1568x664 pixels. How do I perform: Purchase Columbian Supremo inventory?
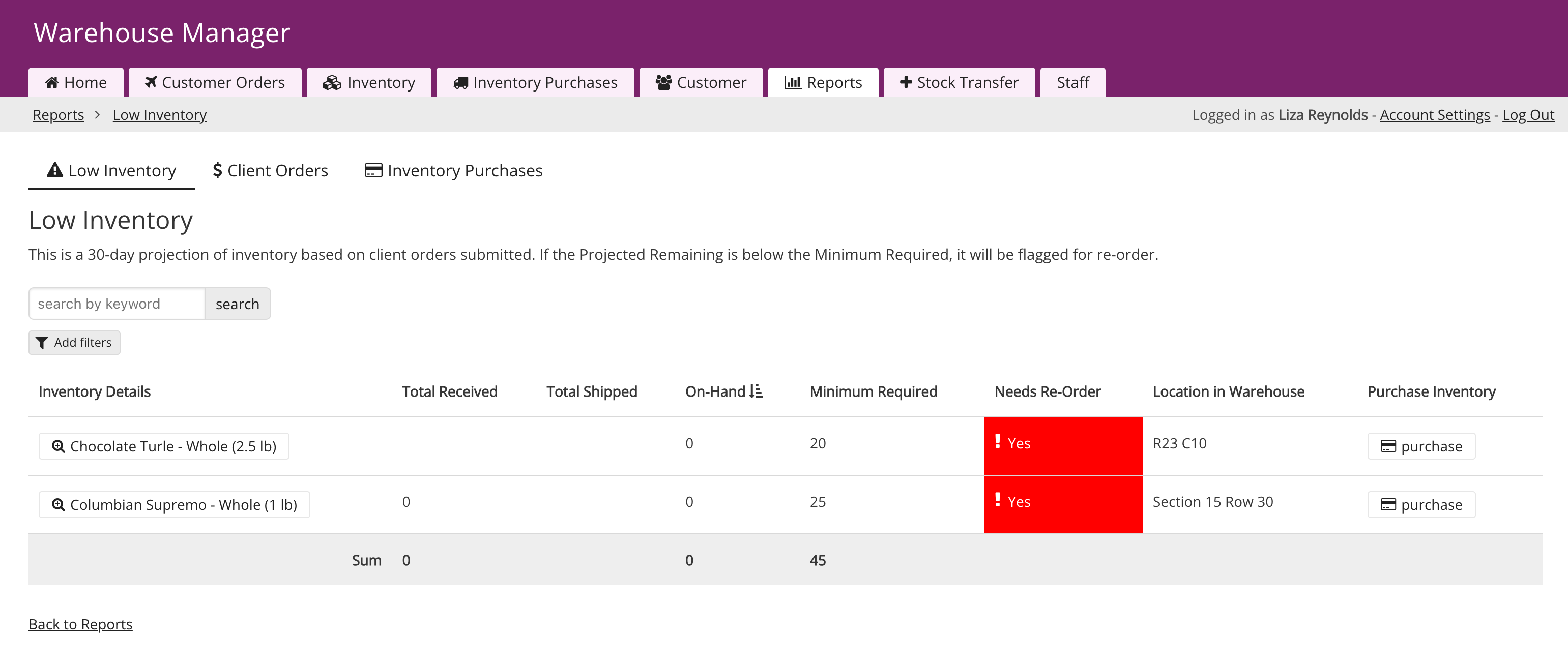click(x=1420, y=505)
